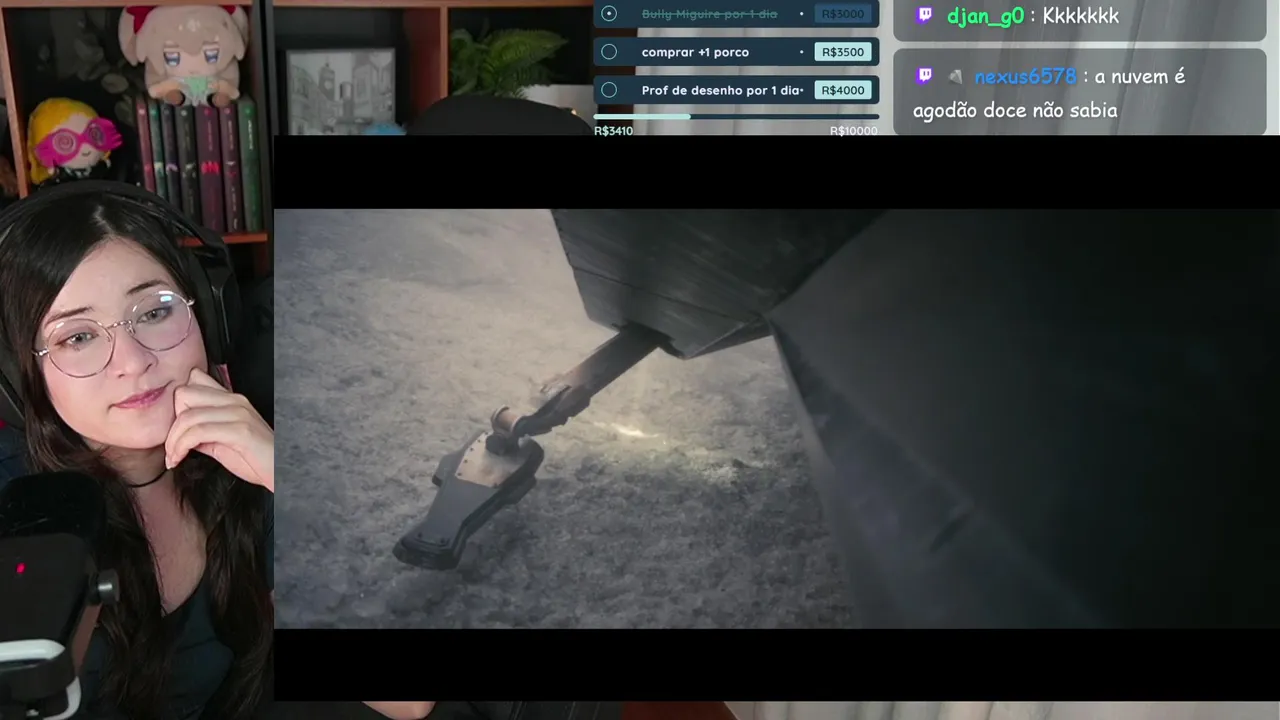Click the 'Prof de desenho por 1 dia' text
The width and height of the screenshot is (1280, 720).
click(722, 90)
